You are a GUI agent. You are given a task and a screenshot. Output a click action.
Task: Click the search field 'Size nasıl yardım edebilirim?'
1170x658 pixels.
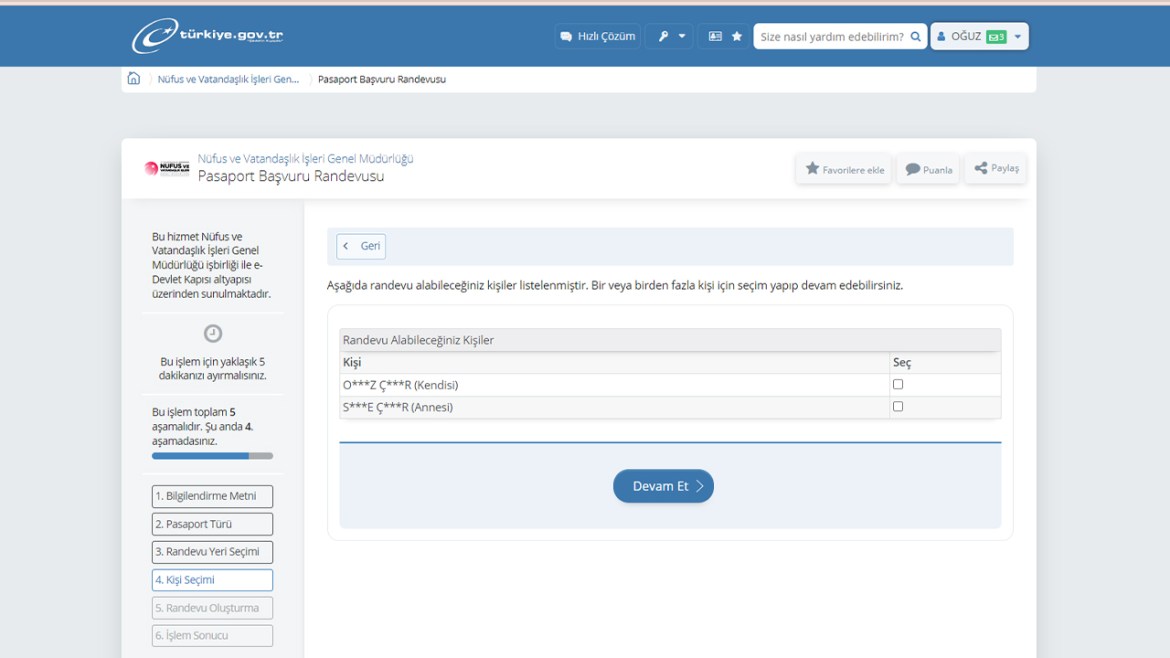[x=830, y=37]
